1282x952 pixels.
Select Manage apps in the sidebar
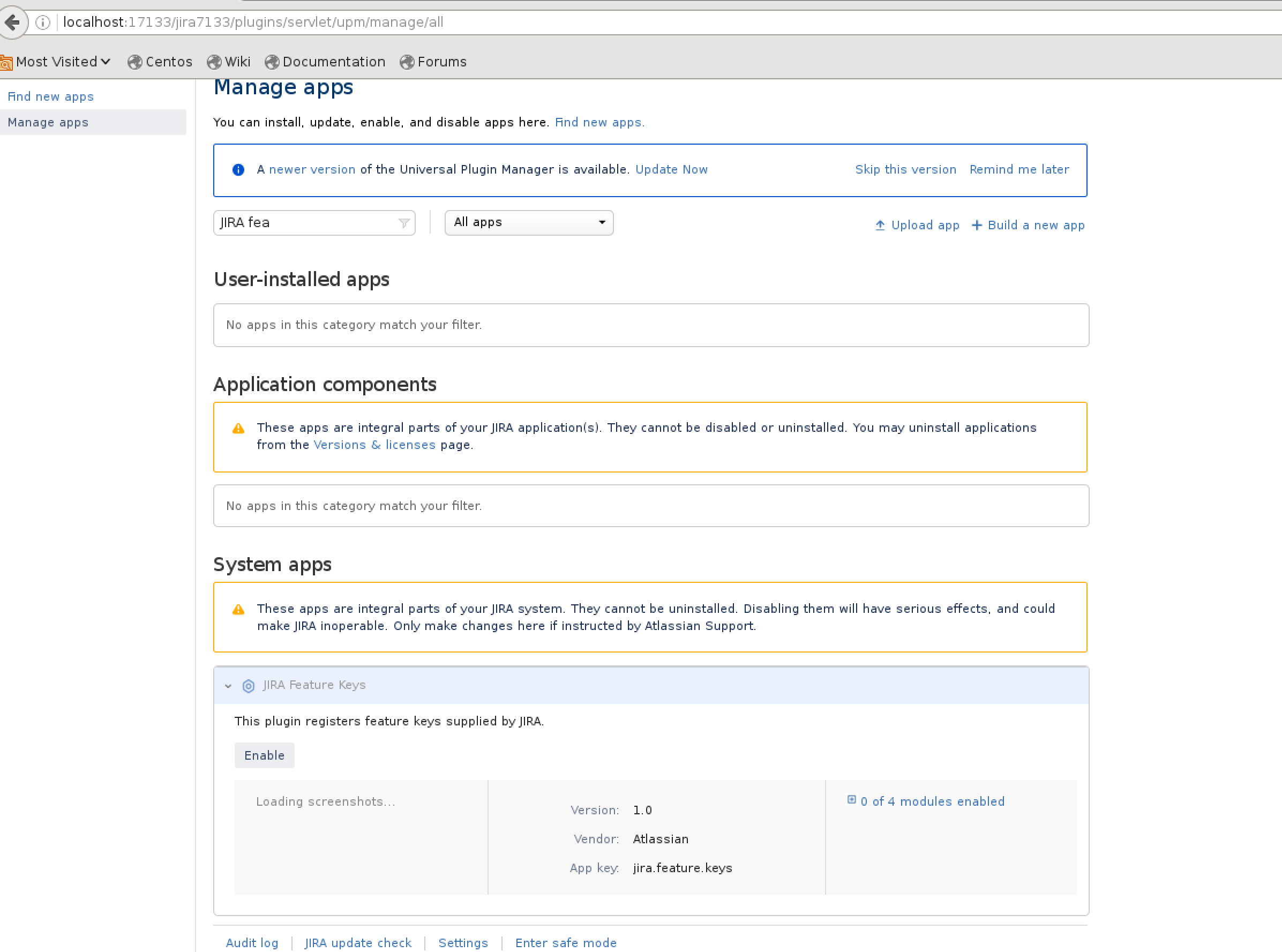coord(48,122)
